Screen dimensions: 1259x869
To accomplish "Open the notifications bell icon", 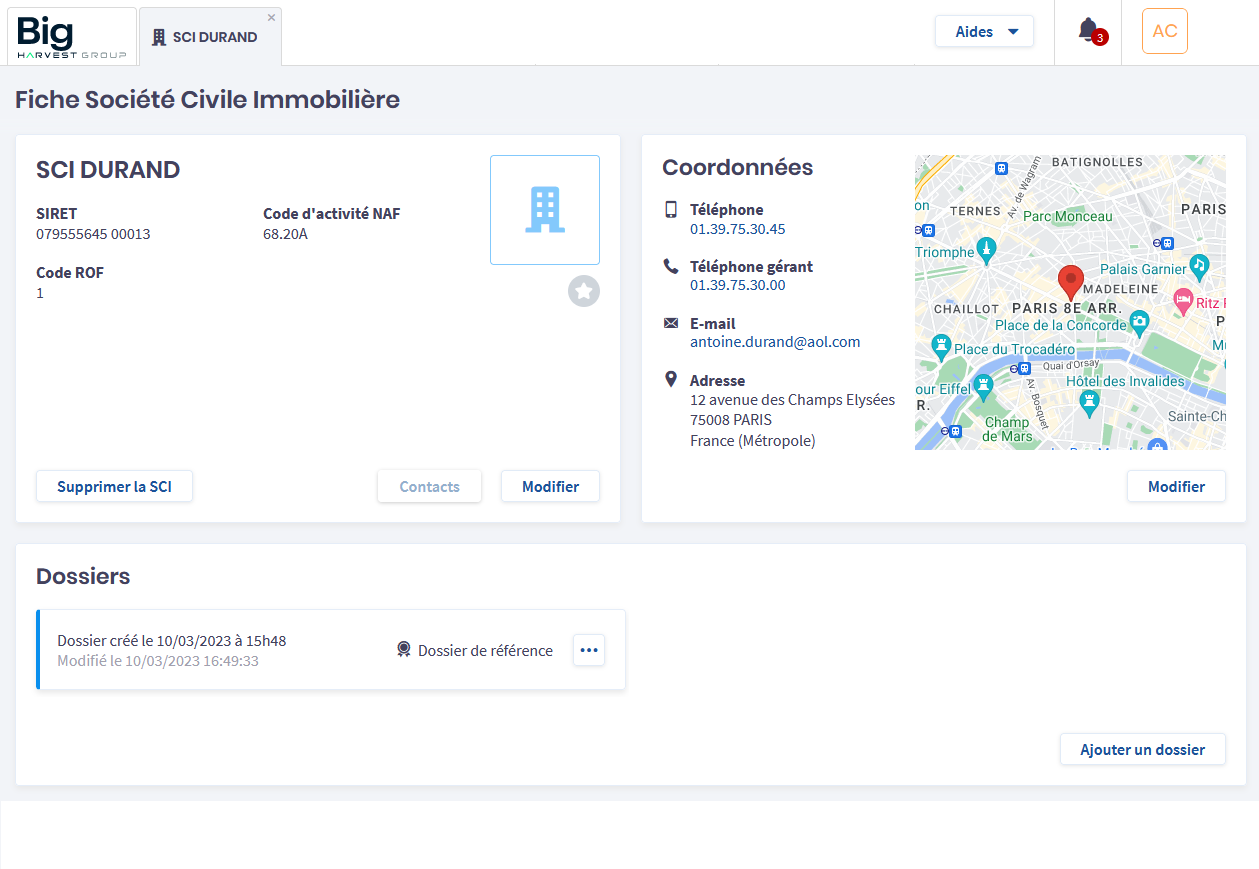I will [x=1088, y=31].
